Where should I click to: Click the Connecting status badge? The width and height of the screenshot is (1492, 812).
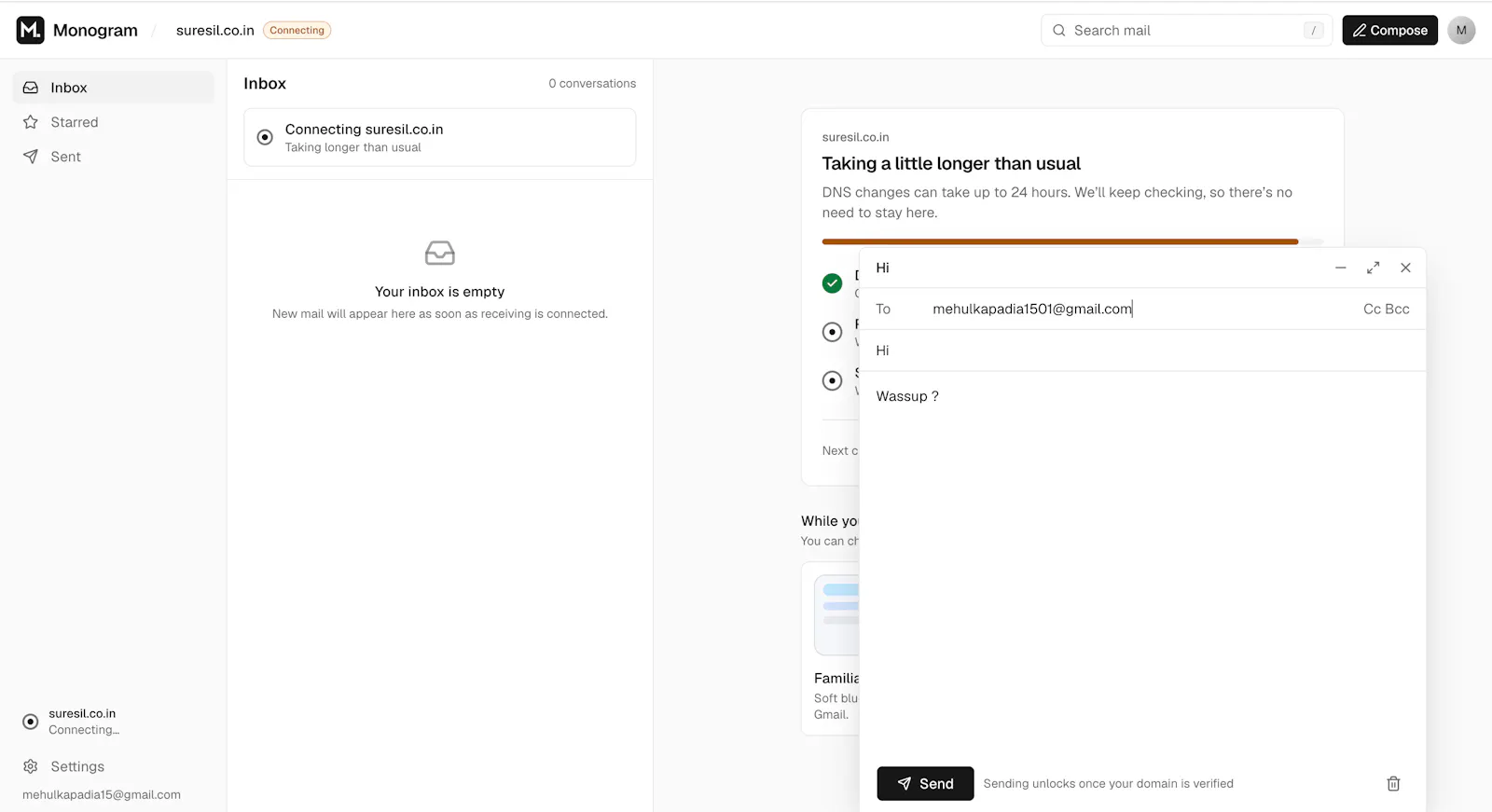coord(297,30)
